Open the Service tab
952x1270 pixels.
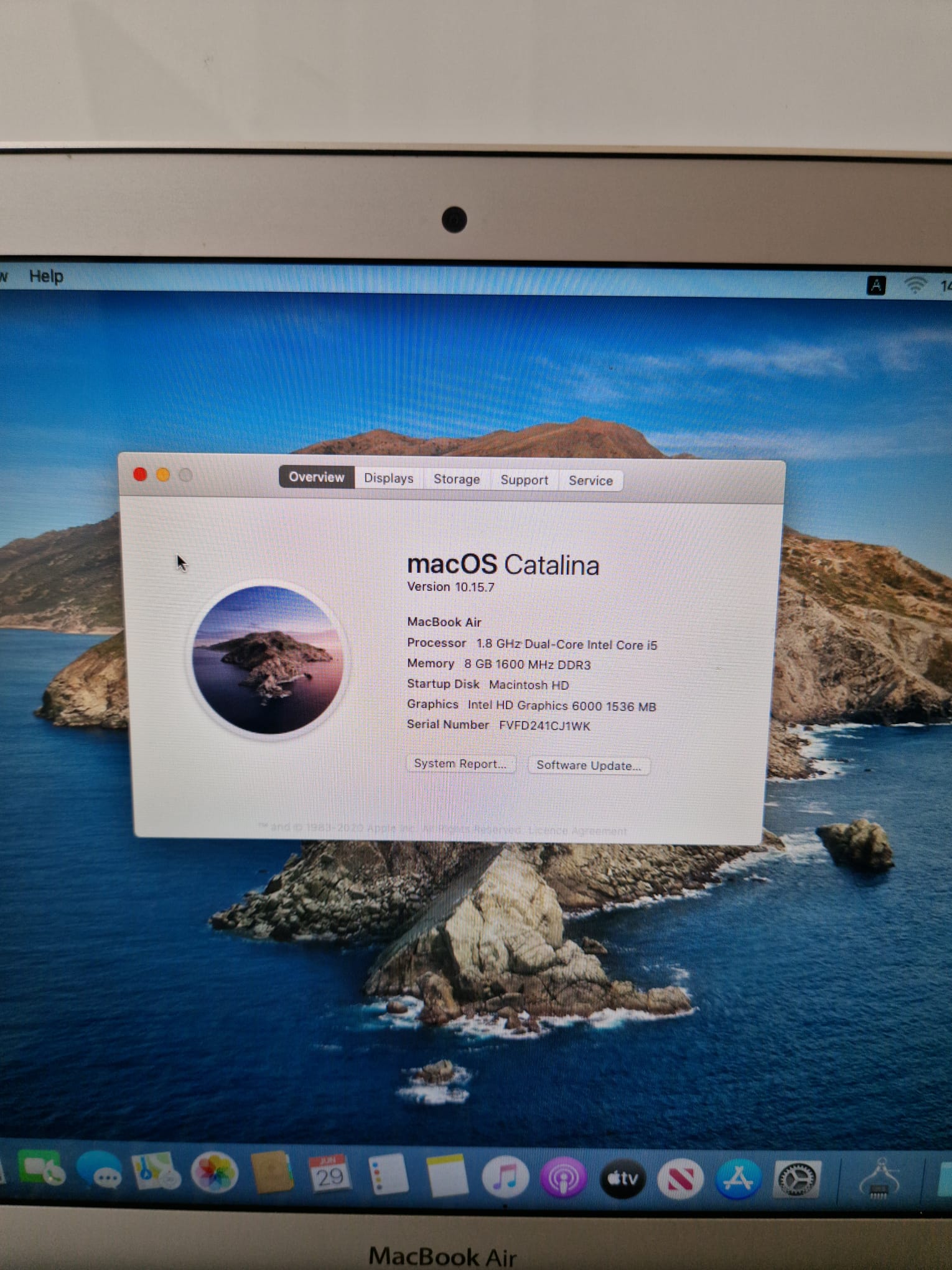[x=590, y=481]
